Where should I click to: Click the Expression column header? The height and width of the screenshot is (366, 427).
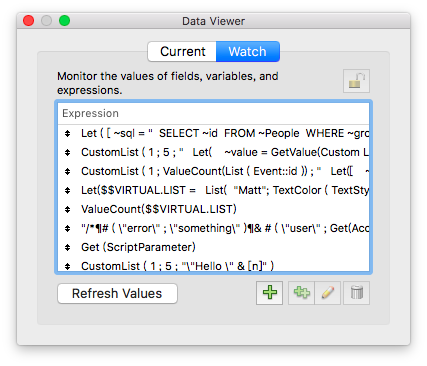[213, 113]
